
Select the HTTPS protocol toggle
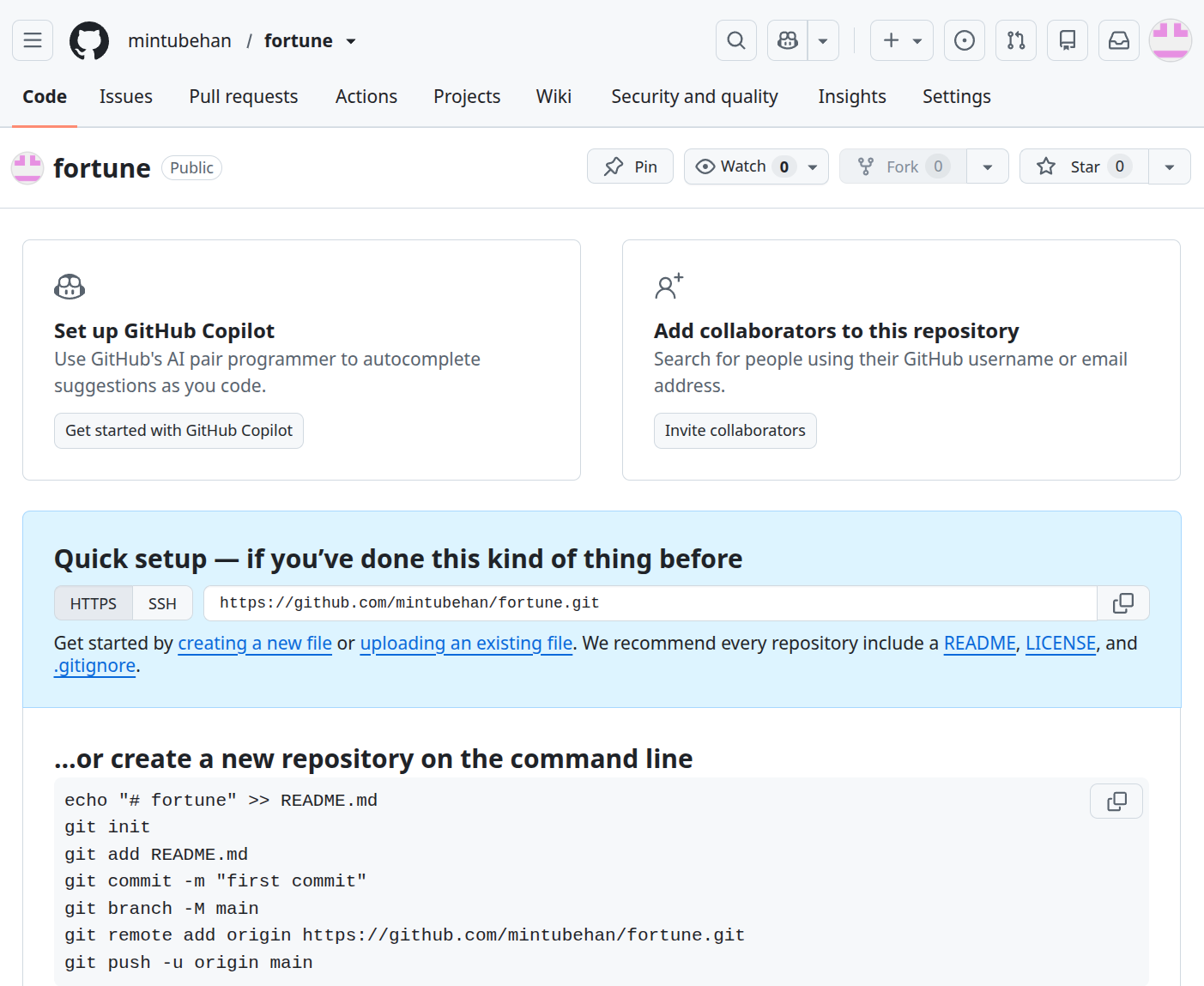(x=94, y=603)
